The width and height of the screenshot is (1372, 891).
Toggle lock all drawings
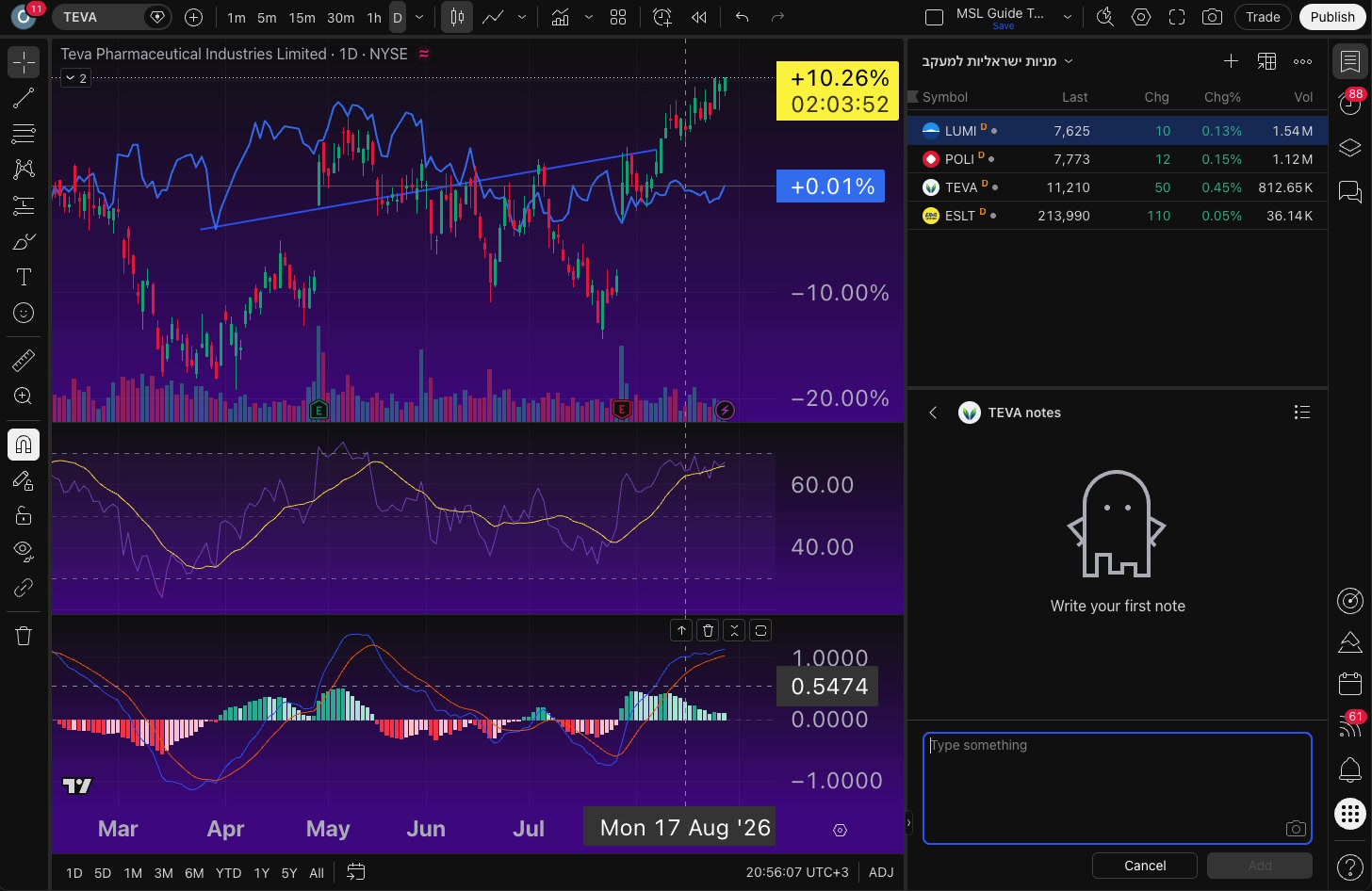(24, 515)
